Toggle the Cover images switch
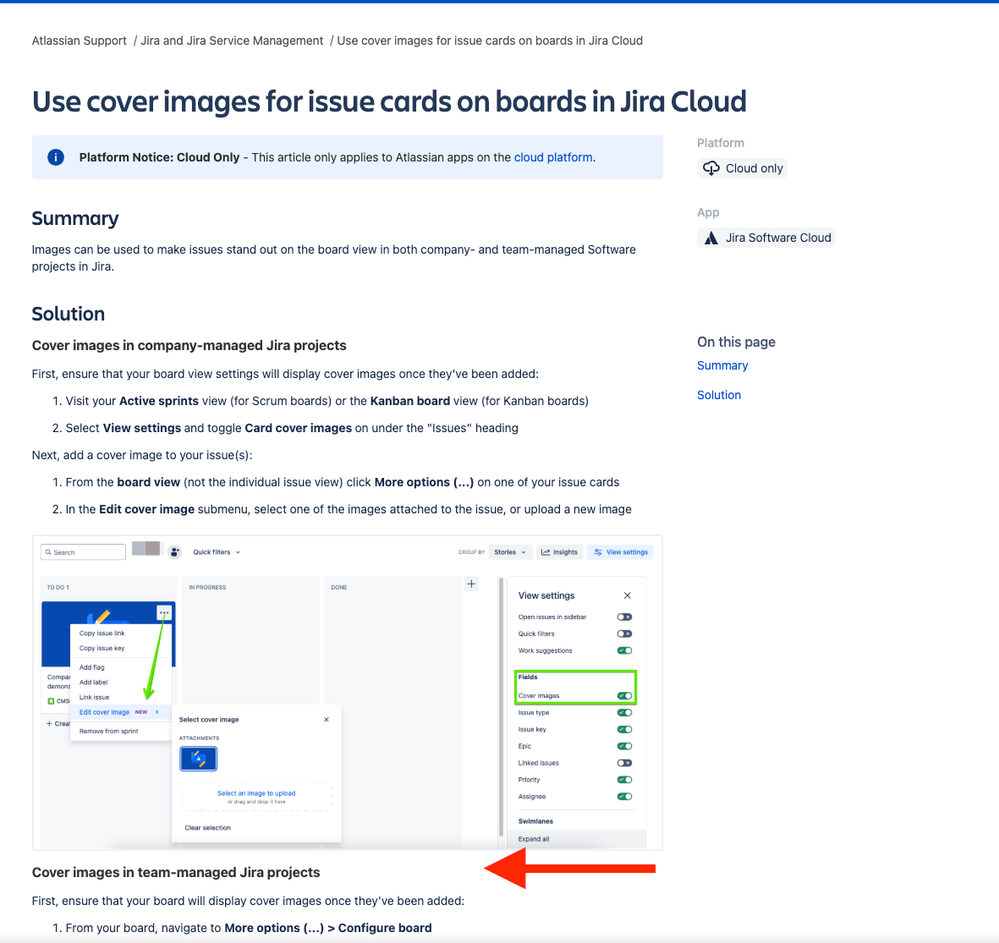 point(624,696)
